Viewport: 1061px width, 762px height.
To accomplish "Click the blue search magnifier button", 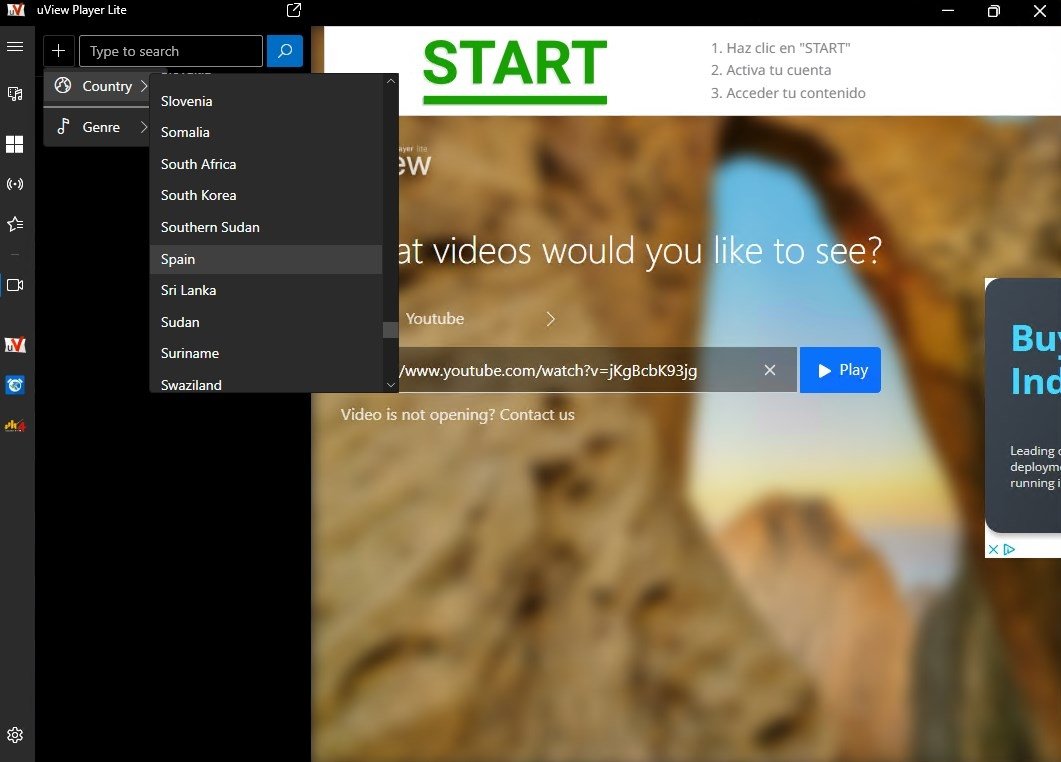I will pyautogui.click(x=285, y=51).
